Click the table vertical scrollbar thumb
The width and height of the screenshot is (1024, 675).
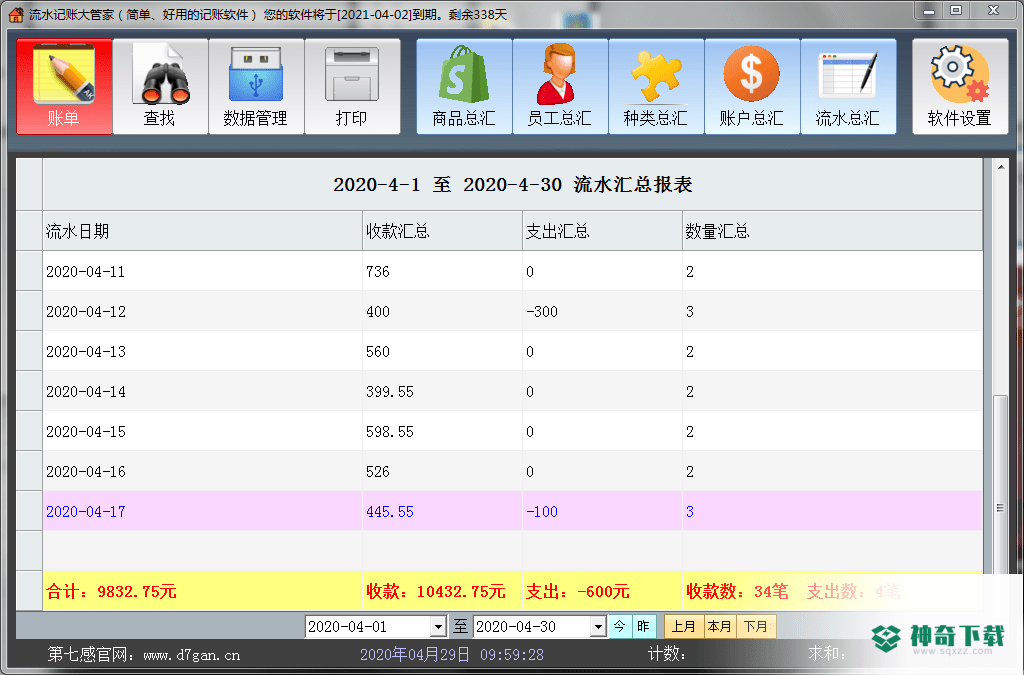pyautogui.click(x=1000, y=509)
